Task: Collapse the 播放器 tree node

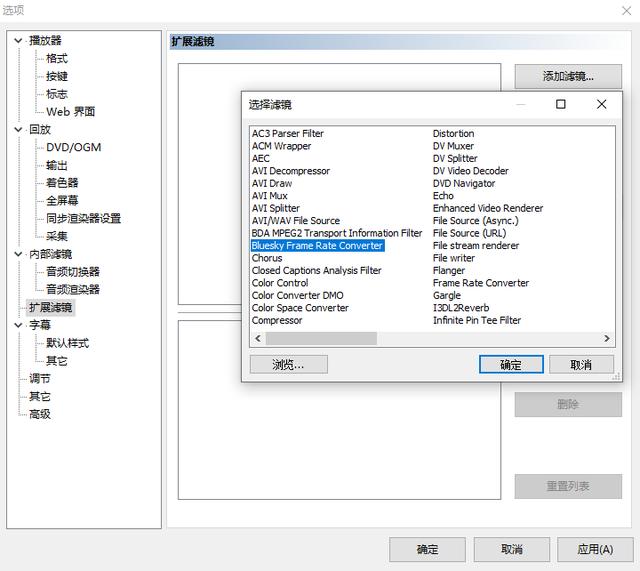Action: point(18,40)
